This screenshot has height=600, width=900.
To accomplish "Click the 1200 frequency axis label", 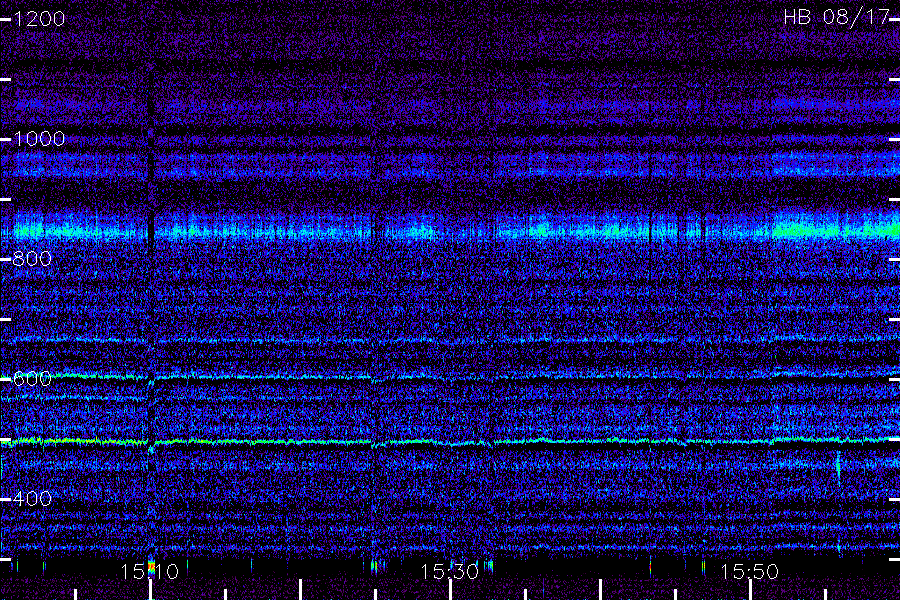I will click(39, 19).
